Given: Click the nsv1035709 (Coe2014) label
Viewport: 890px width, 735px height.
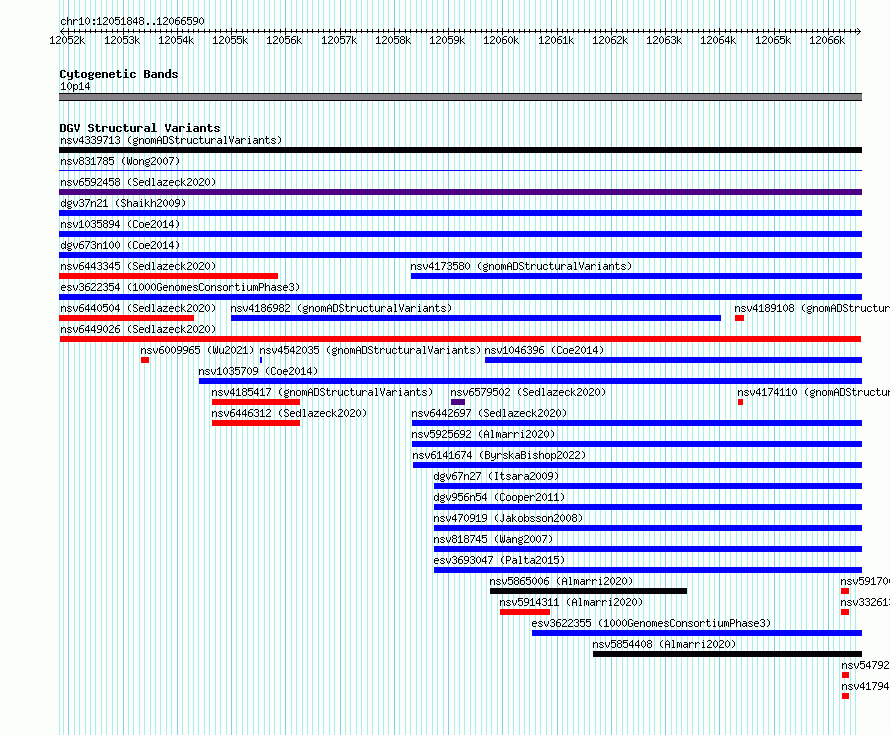Looking at the screenshot, I should pos(258,371).
